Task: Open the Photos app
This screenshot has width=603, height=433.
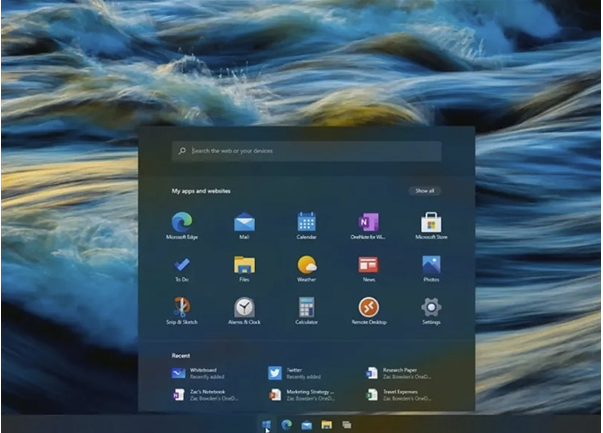Action: click(431, 265)
